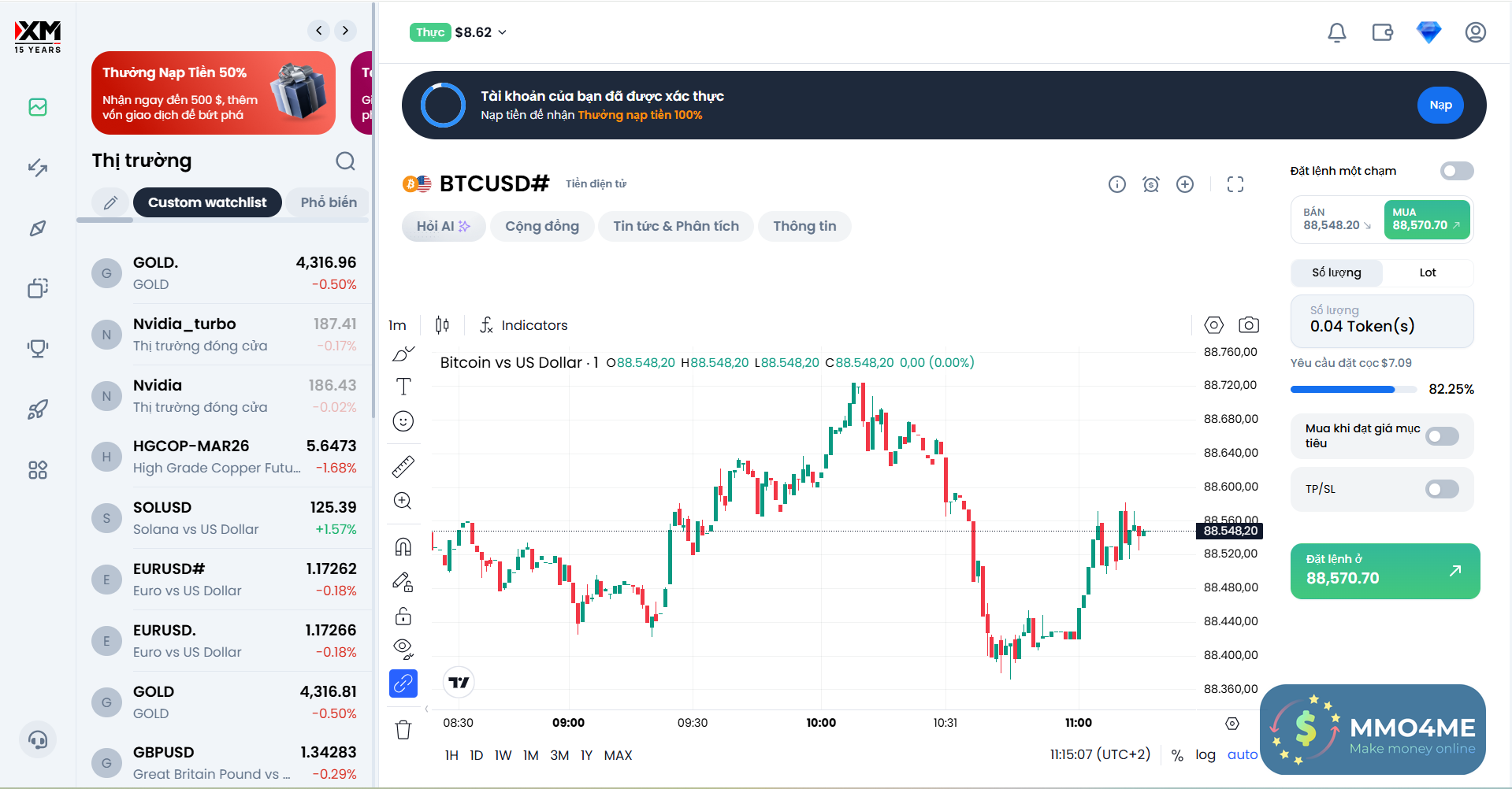
Task: Click the magnet snap tool
Action: (403, 546)
